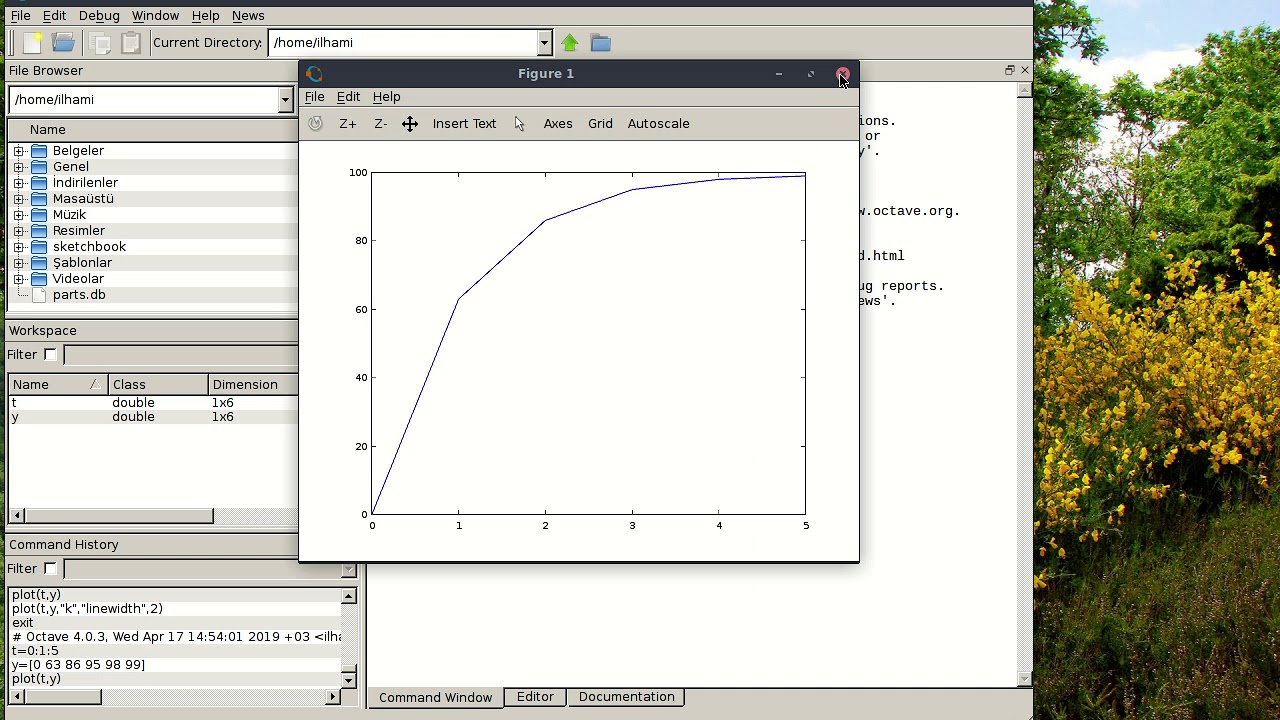Viewport: 1280px width, 720px height.
Task: Click the Class column header in Workspace
Action: (x=158, y=385)
